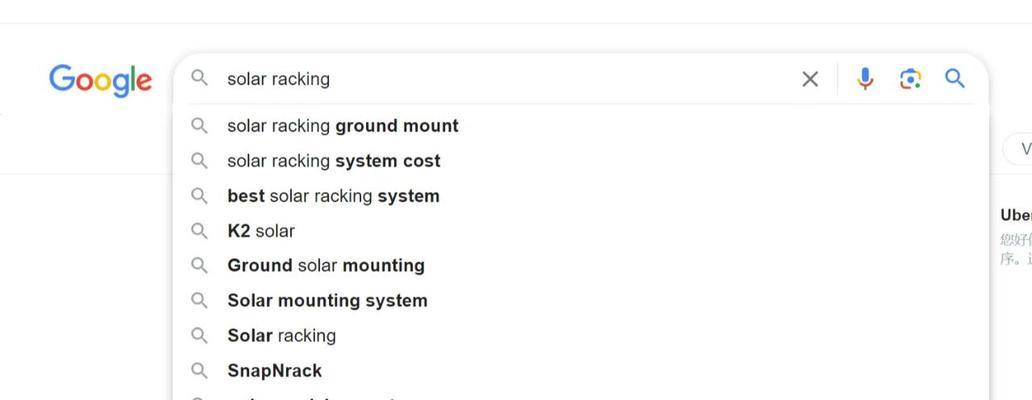1032x400 pixels.
Task: Click the partially visible filter chip at right
Action: [1018, 149]
